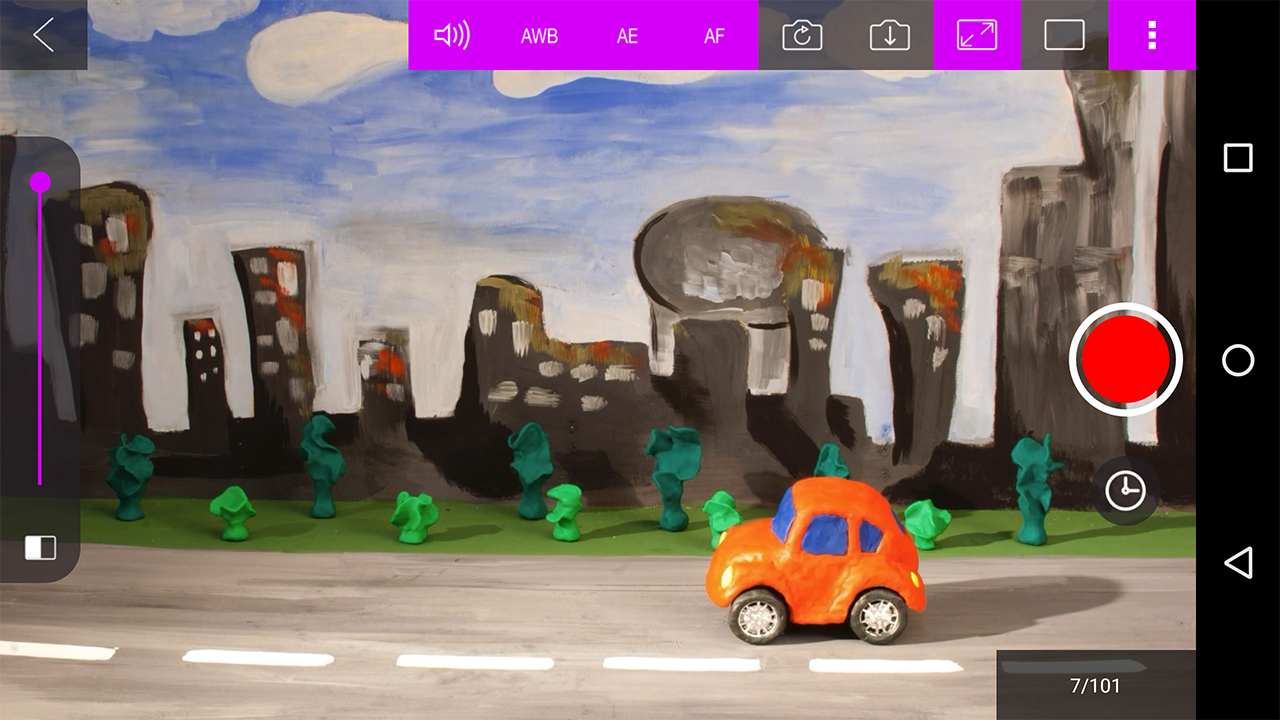
Task: Click the onion skin opacity slider handle
Action: (x=40, y=182)
